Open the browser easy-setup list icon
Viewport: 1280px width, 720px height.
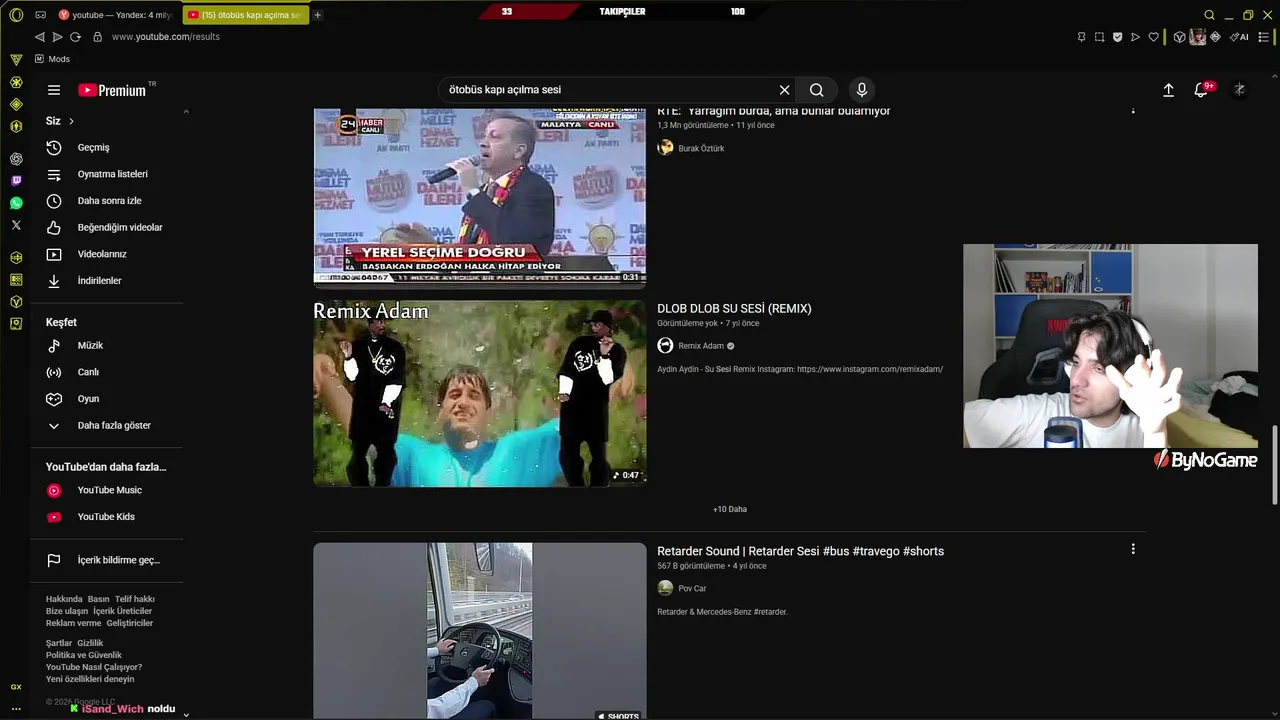(1264, 37)
